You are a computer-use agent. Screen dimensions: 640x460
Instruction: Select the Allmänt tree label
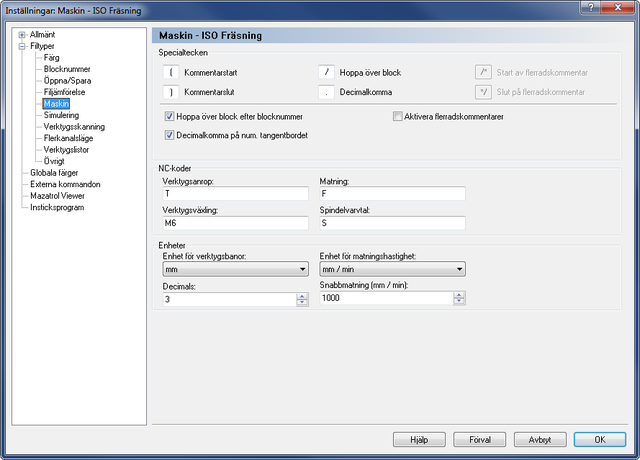click(42, 35)
